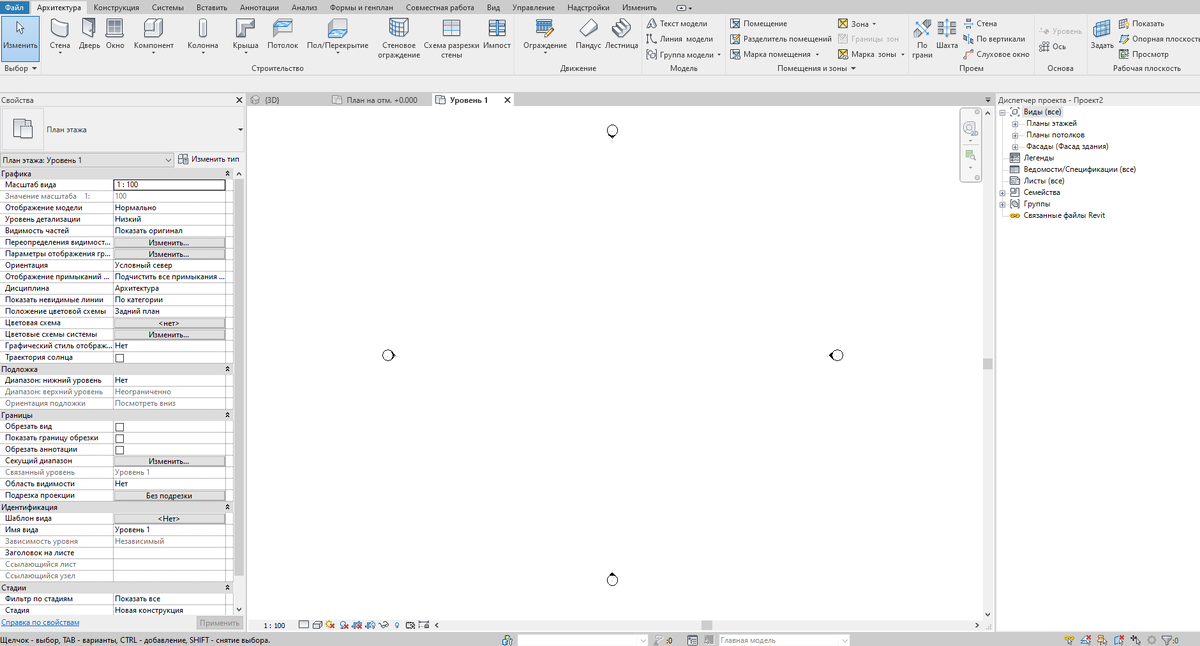1200x646 pixels.
Task: Open the Файл menu
Action: pos(15,7)
